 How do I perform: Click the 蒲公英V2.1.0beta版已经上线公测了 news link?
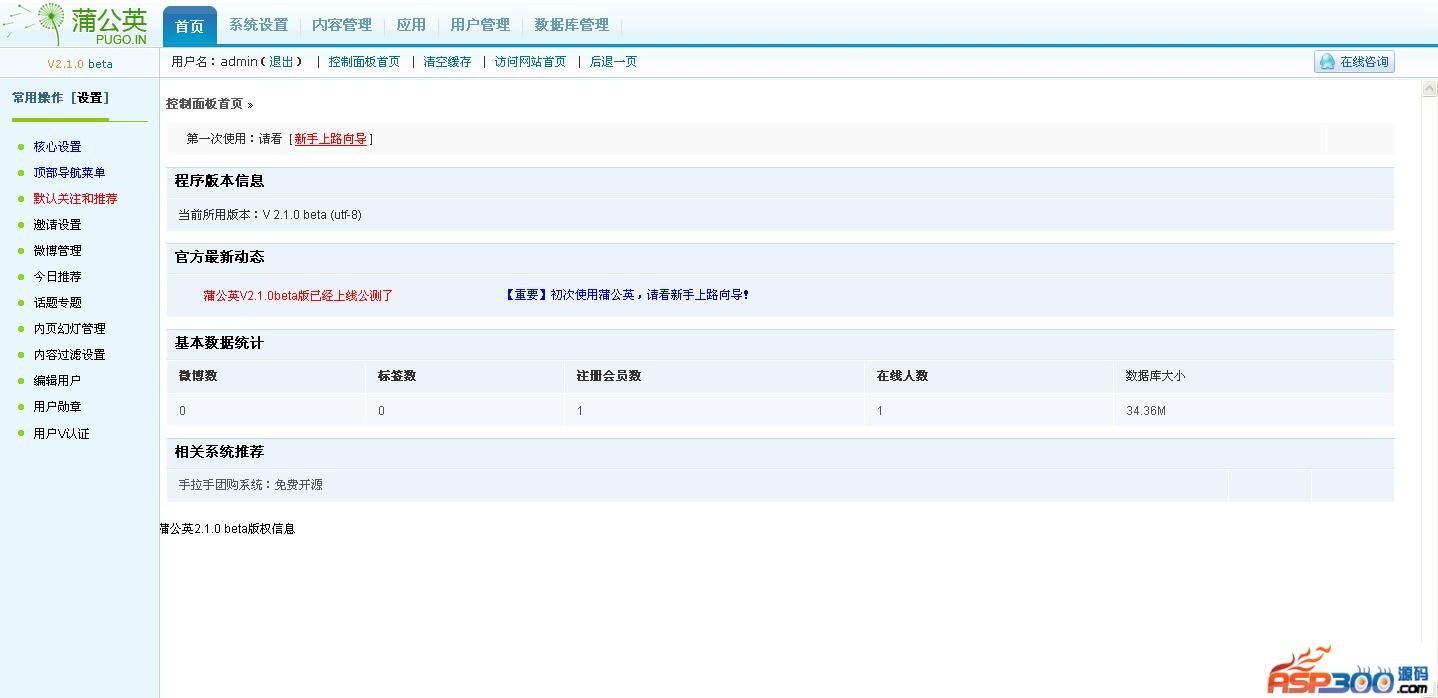coord(298,296)
